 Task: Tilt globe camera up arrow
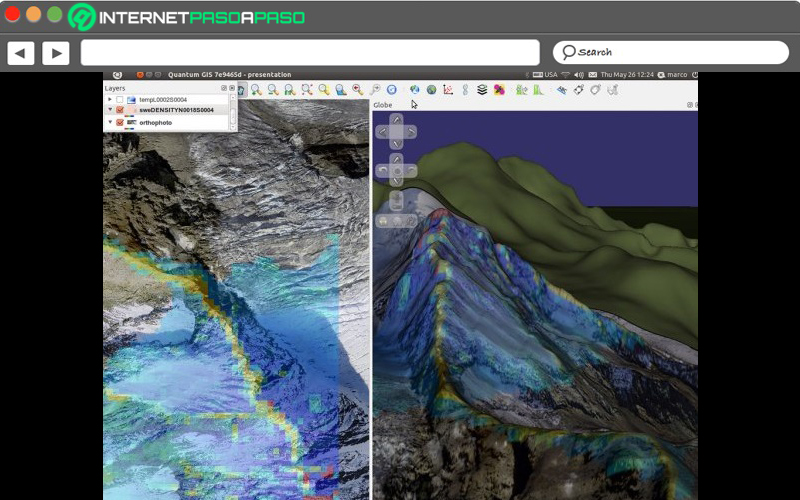[x=397, y=159]
